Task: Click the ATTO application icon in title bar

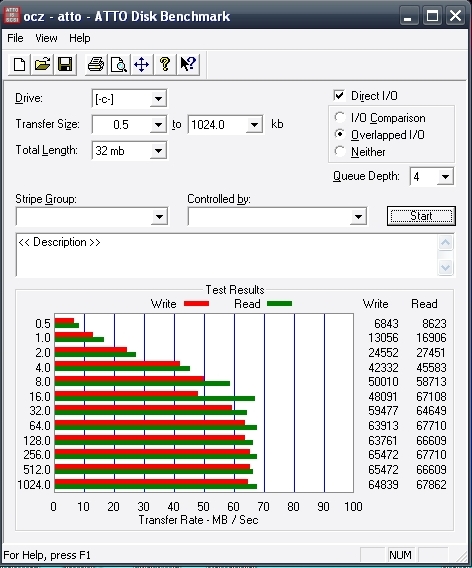Action: point(12,15)
